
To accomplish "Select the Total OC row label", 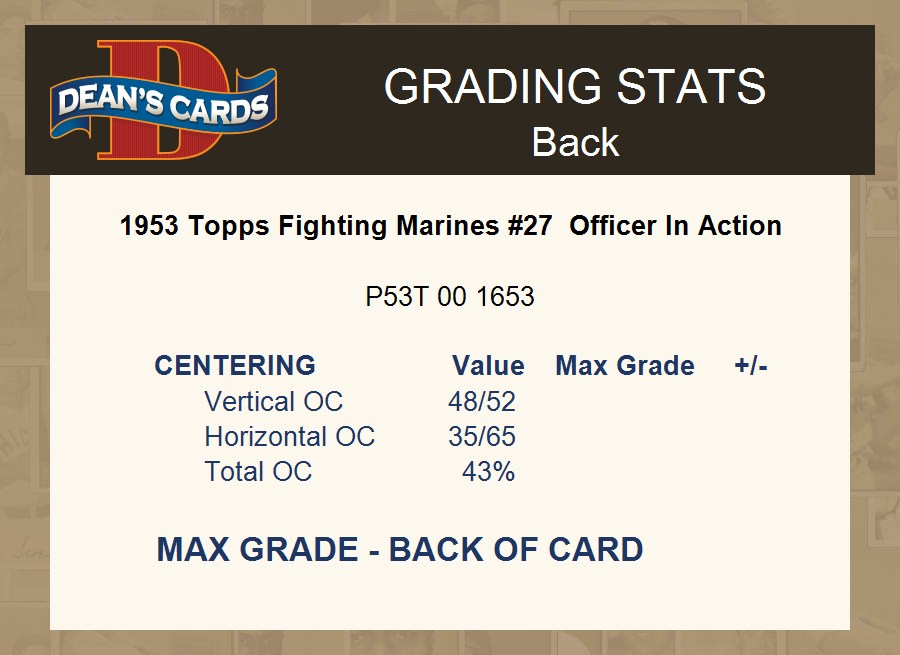I will [x=258, y=472].
